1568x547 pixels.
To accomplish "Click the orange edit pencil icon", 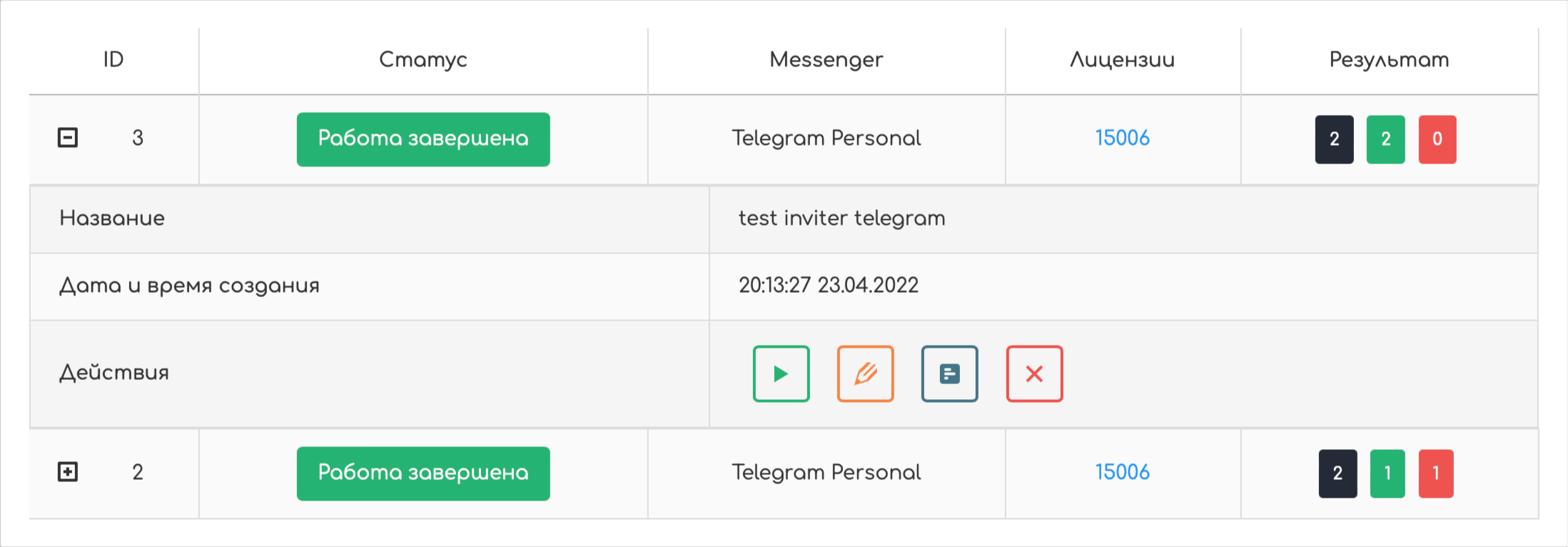I will (865, 373).
